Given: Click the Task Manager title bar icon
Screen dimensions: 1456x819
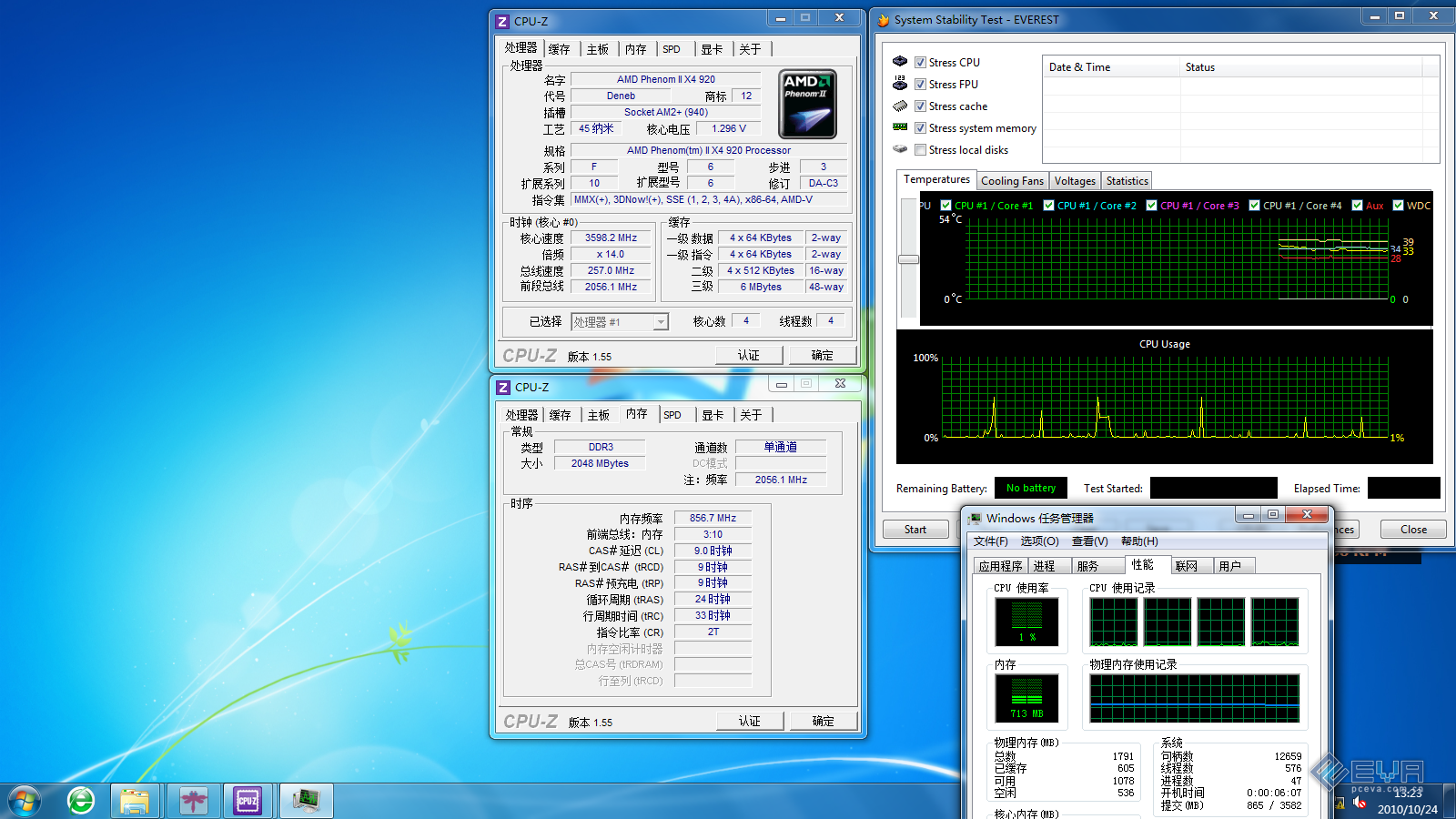Looking at the screenshot, I should tap(975, 518).
